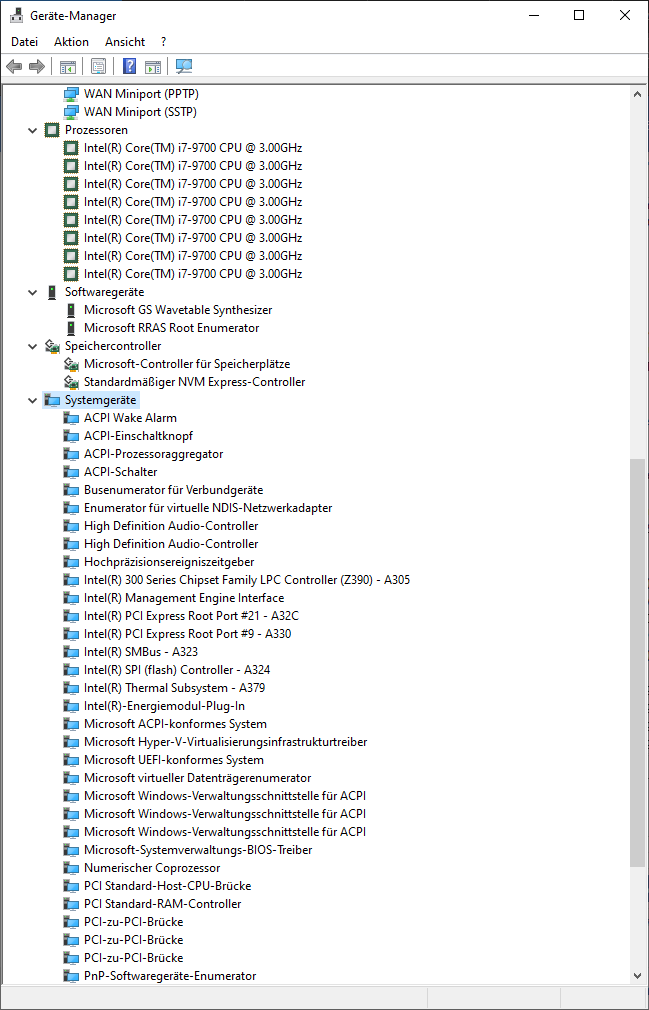Click the Back arrow toolbar icon

tap(14, 66)
